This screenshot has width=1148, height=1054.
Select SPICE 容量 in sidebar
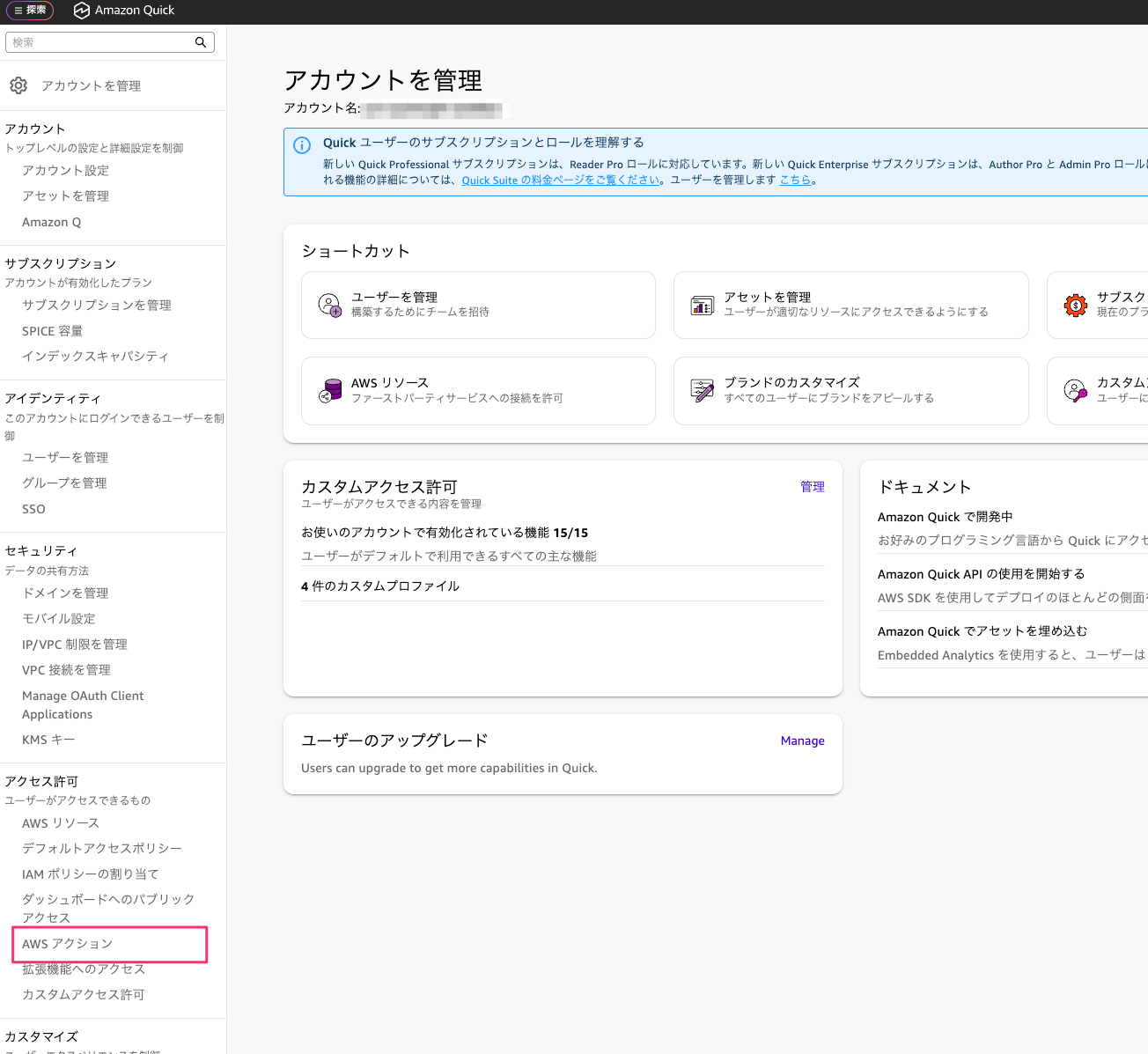tap(53, 331)
